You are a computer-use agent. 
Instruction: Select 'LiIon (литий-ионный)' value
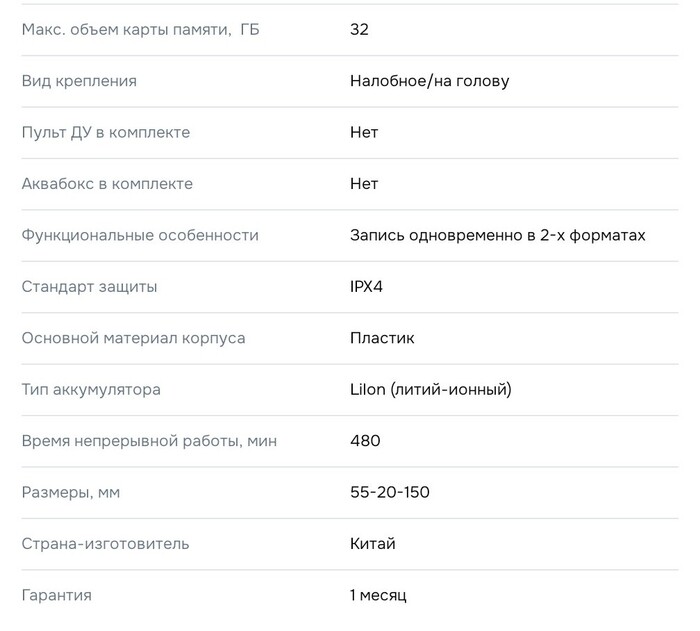pyautogui.click(x=431, y=389)
